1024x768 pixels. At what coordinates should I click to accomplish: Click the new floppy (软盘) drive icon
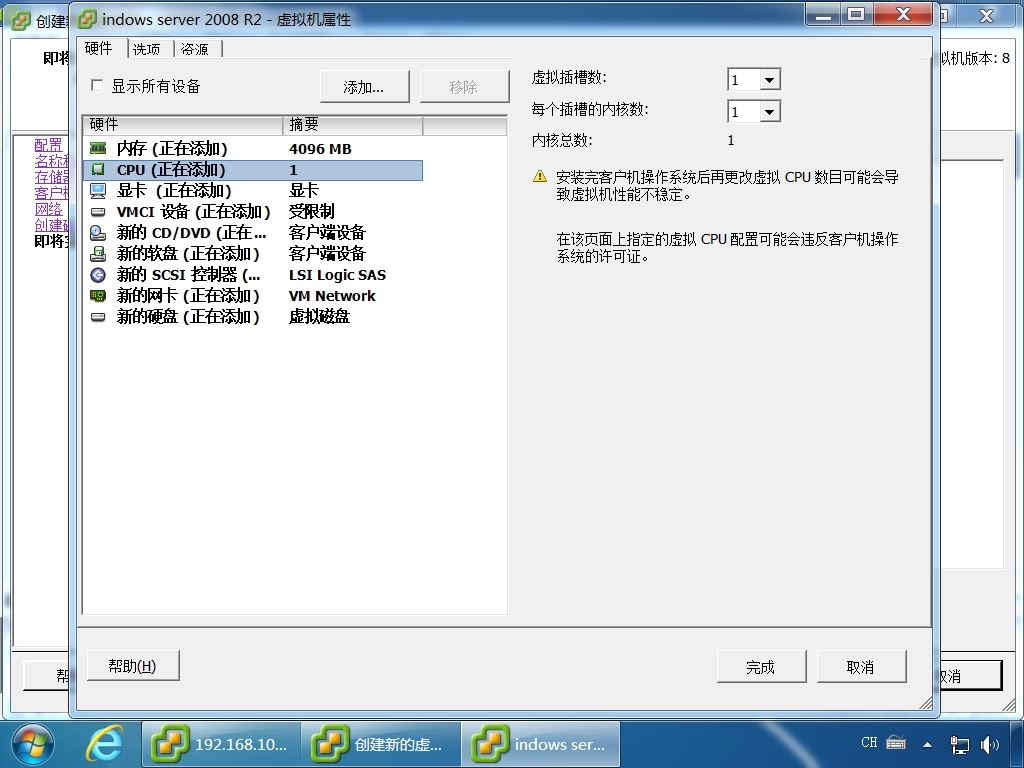pos(98,253)
